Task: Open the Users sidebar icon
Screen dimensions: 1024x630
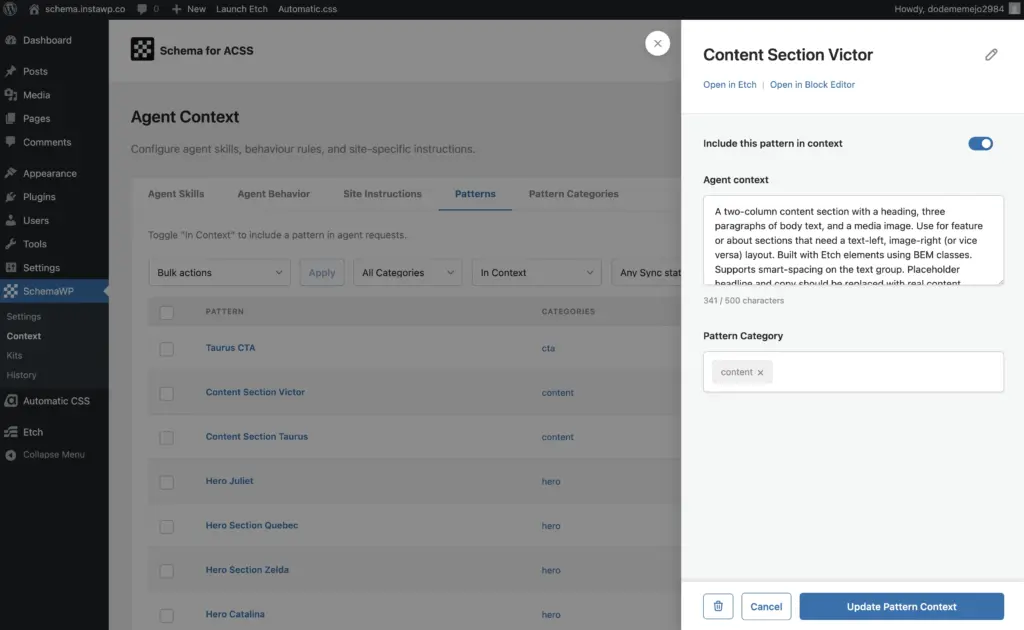Action: coord(10,220)
